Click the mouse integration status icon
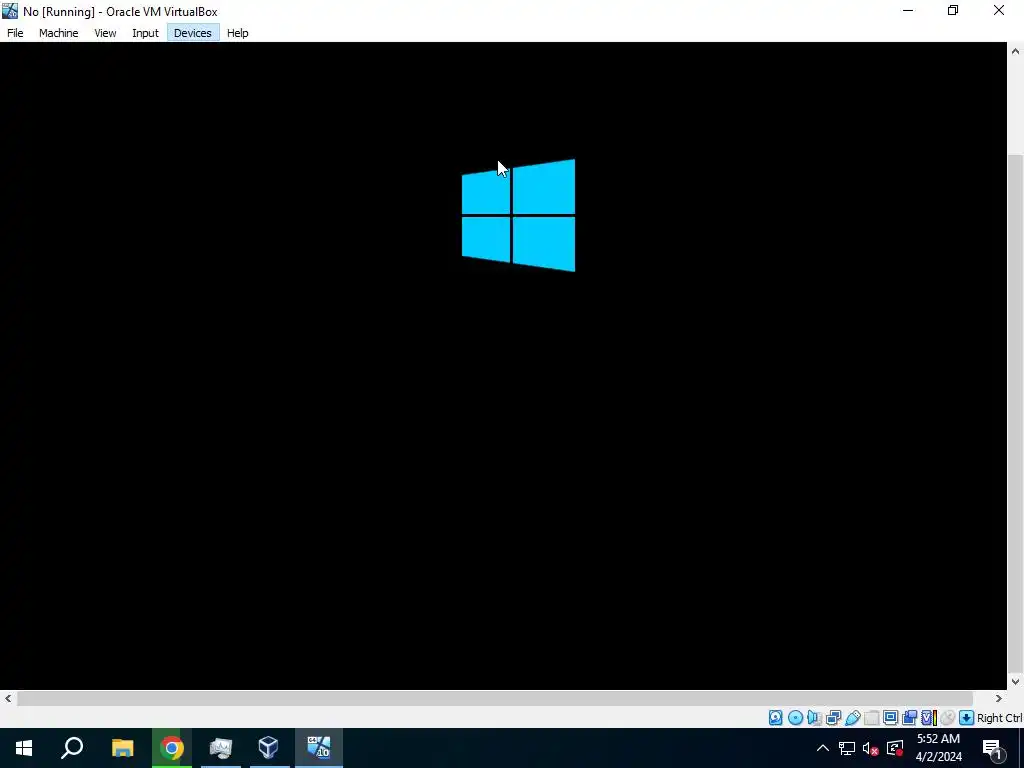The width and height of the screenshot is (1024, 768). tap(948, 718)
